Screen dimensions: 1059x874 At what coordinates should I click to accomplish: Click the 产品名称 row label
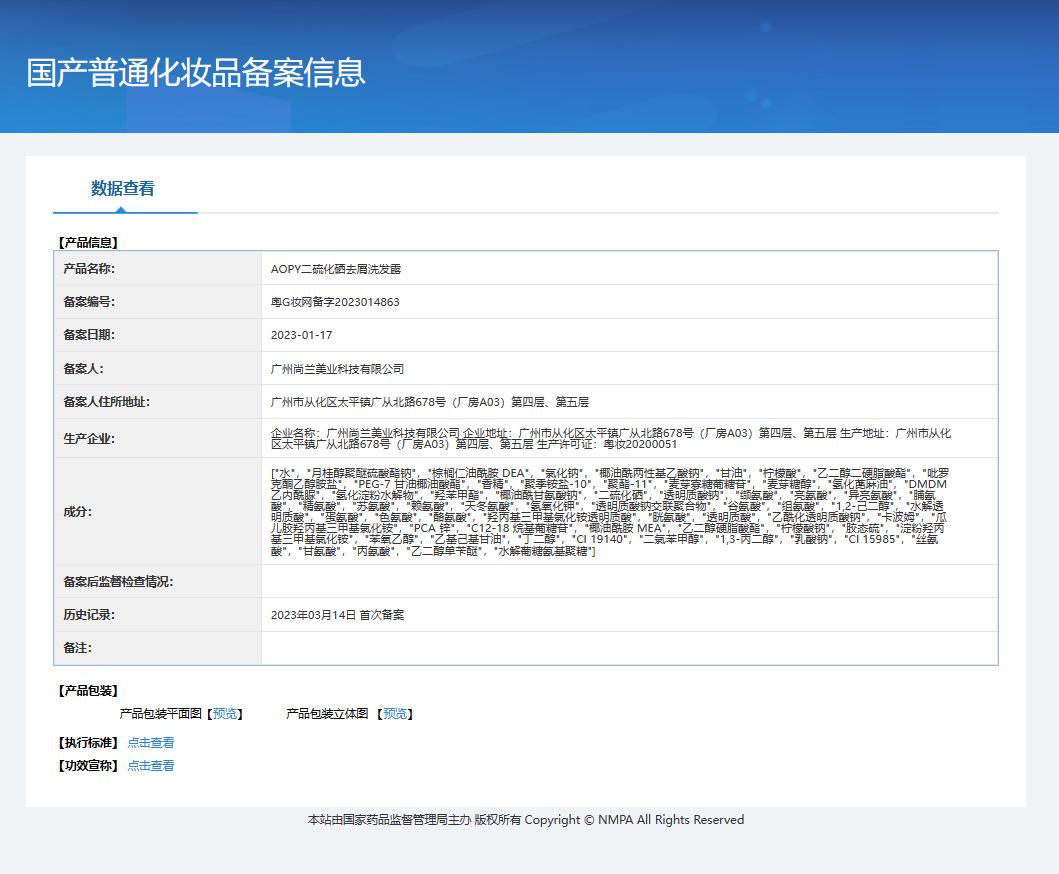[89, 269]
